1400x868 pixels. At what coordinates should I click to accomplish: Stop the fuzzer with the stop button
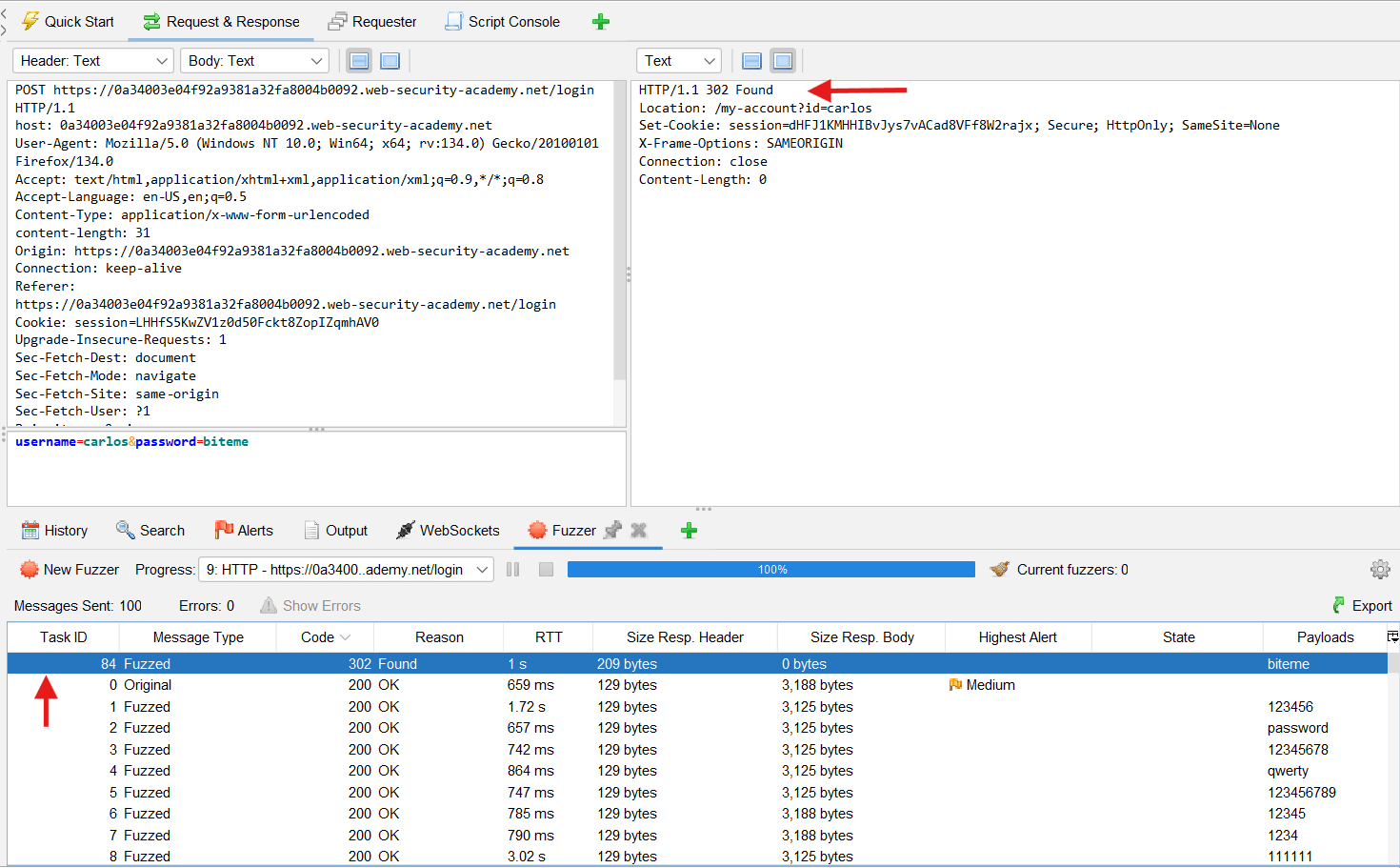point(546,570)
